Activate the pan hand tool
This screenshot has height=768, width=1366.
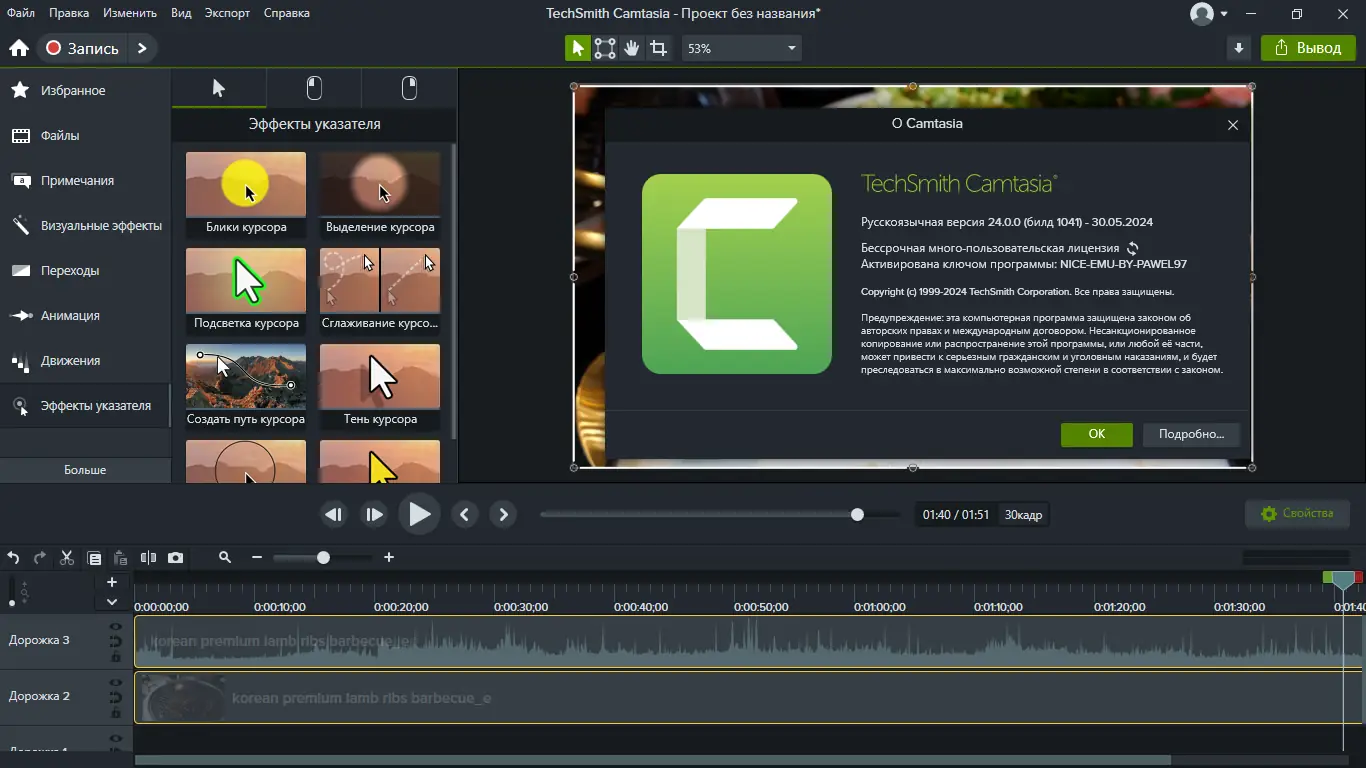coord(631,48)
